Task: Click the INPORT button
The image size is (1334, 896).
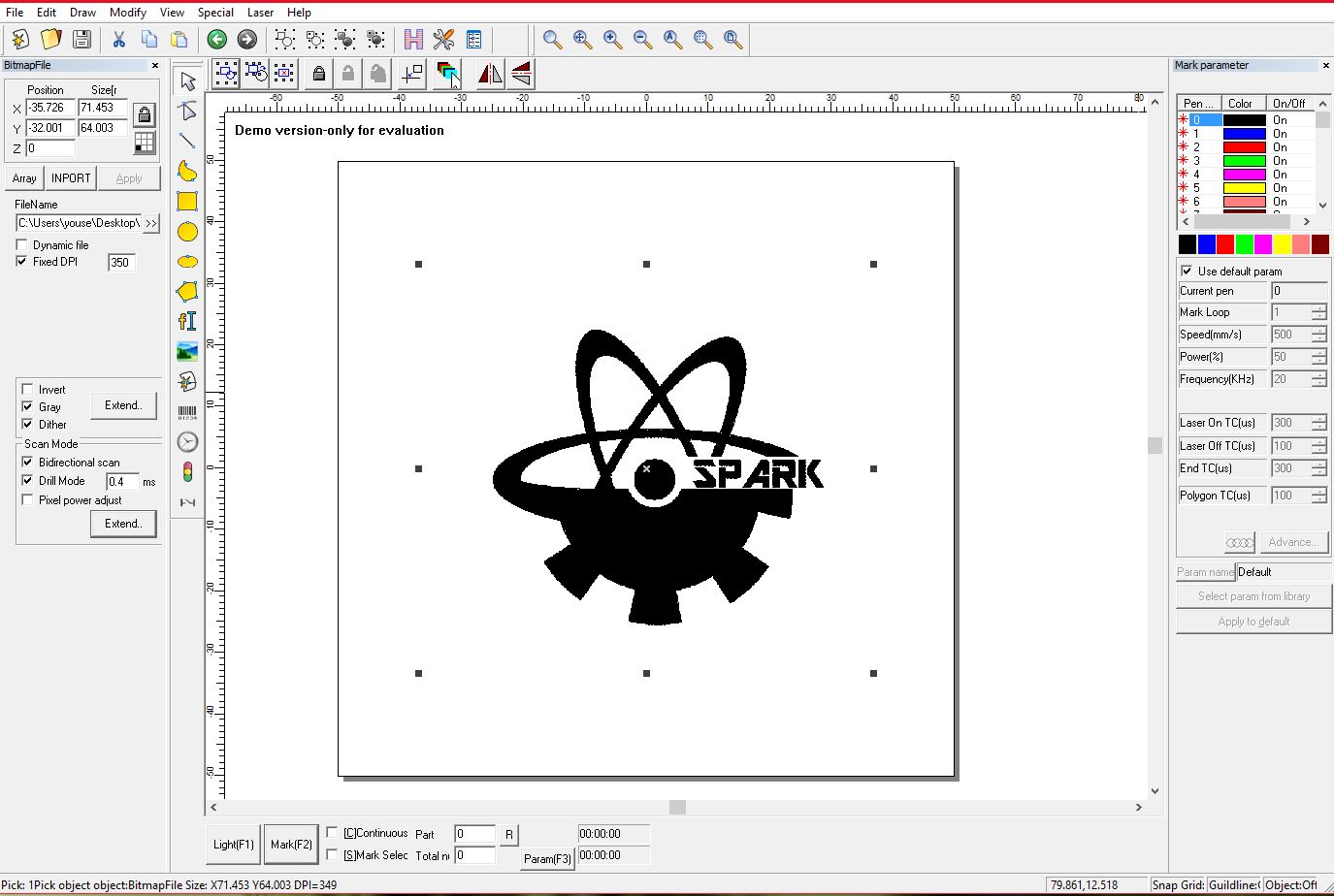Action: click(71, 178)
